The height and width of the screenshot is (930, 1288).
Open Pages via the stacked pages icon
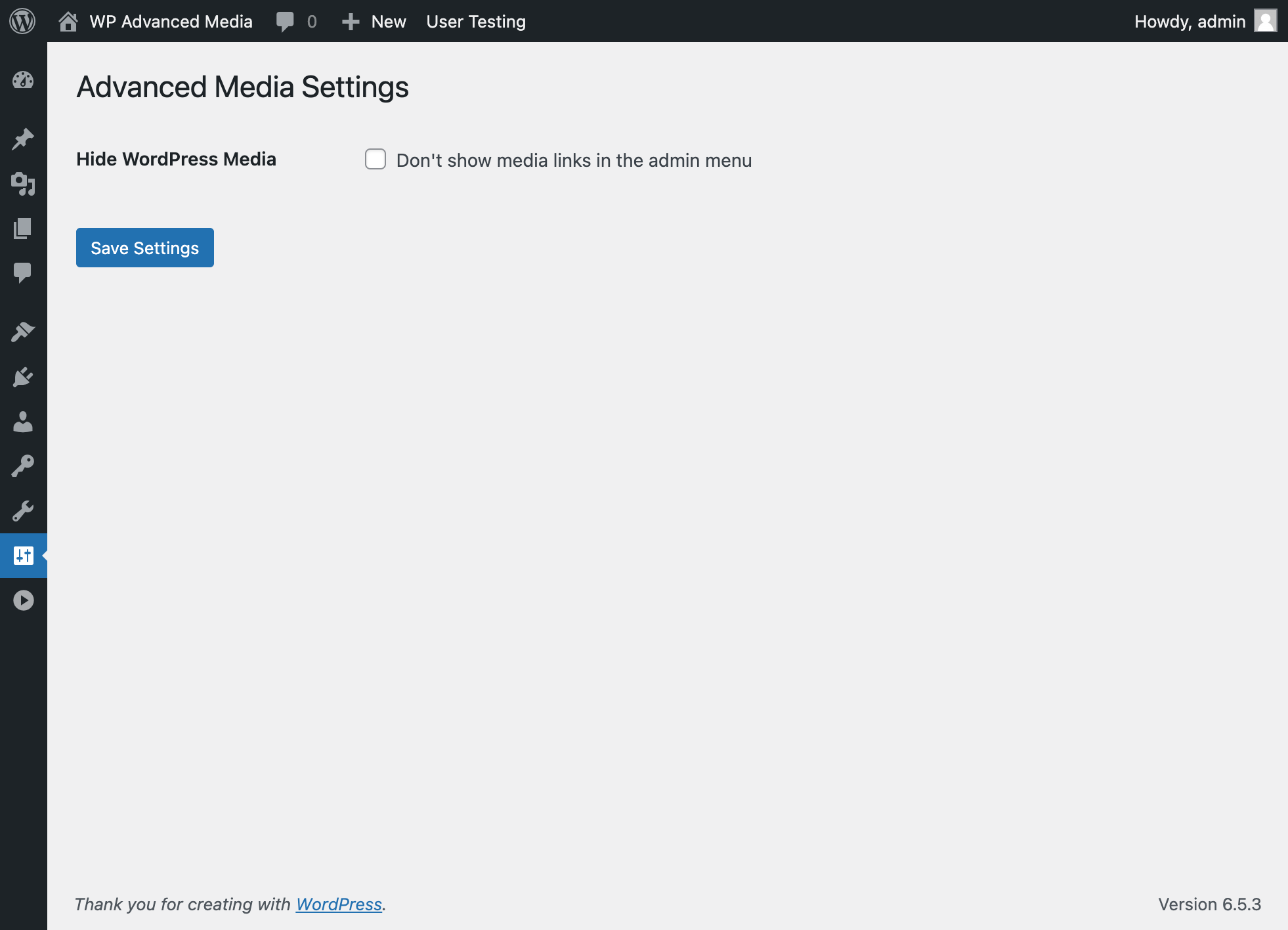pos(23,229)
